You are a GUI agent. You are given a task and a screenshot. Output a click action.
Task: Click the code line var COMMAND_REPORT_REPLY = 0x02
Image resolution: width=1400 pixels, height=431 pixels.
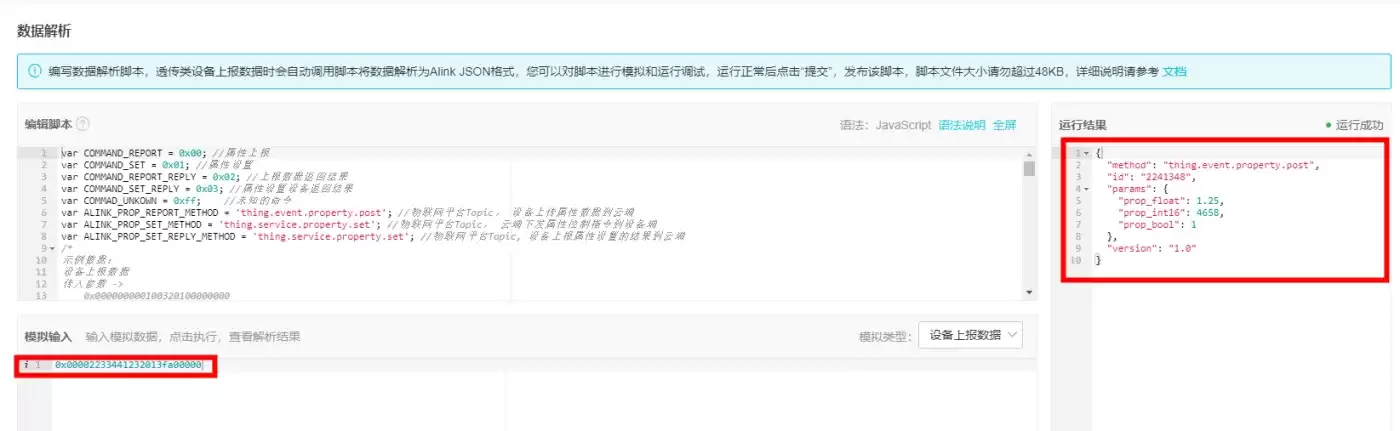coord(199,176)
